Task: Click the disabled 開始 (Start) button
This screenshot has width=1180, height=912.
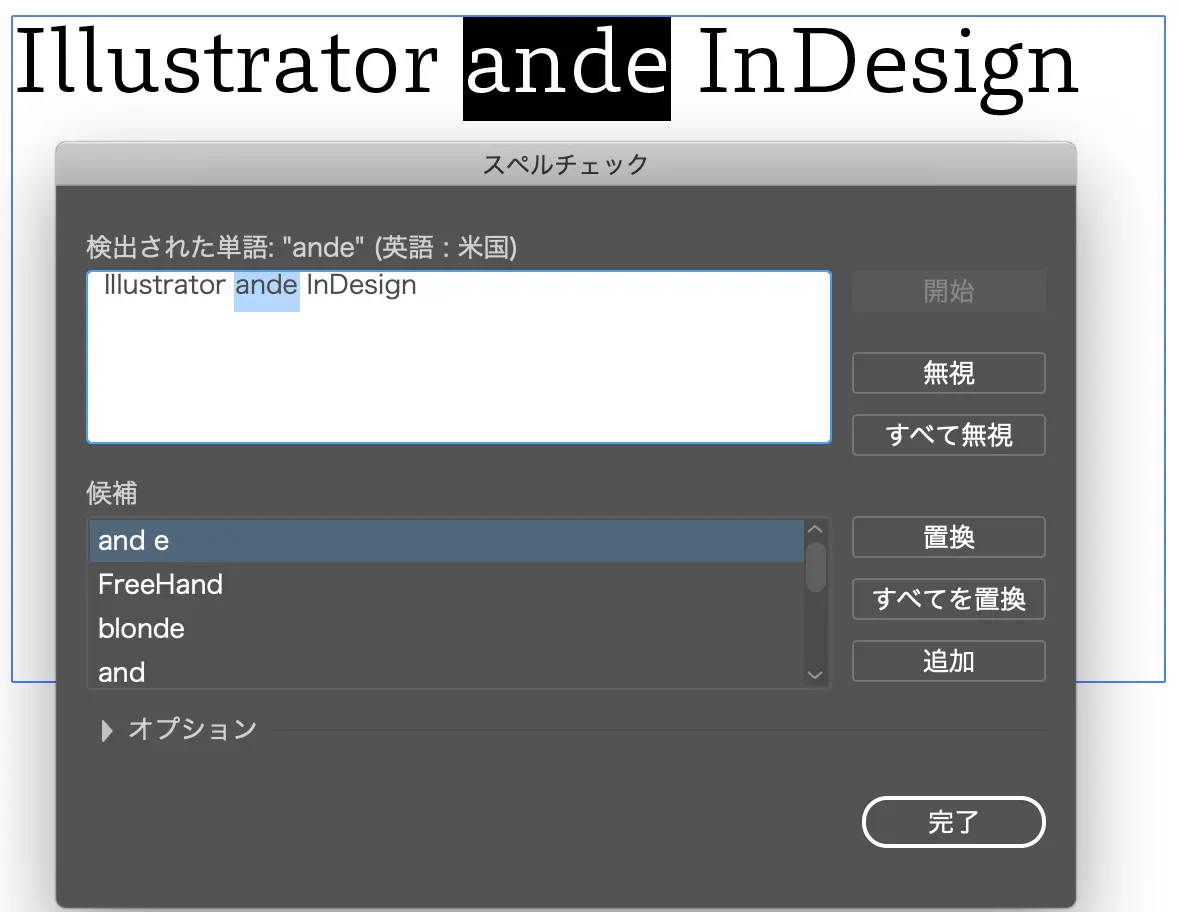Action: (x=948, y=291)
